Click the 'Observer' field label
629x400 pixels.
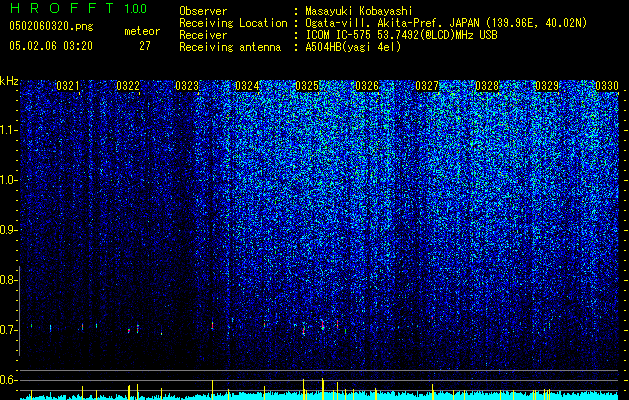coord(203,11)
